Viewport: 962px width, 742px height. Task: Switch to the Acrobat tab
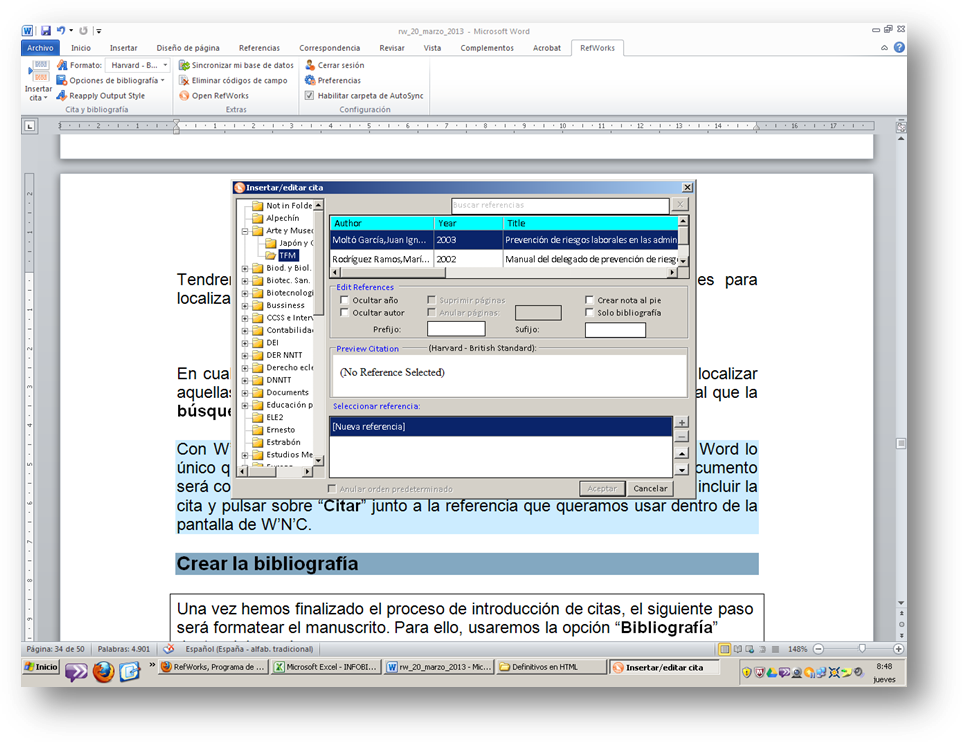point(547,48)
